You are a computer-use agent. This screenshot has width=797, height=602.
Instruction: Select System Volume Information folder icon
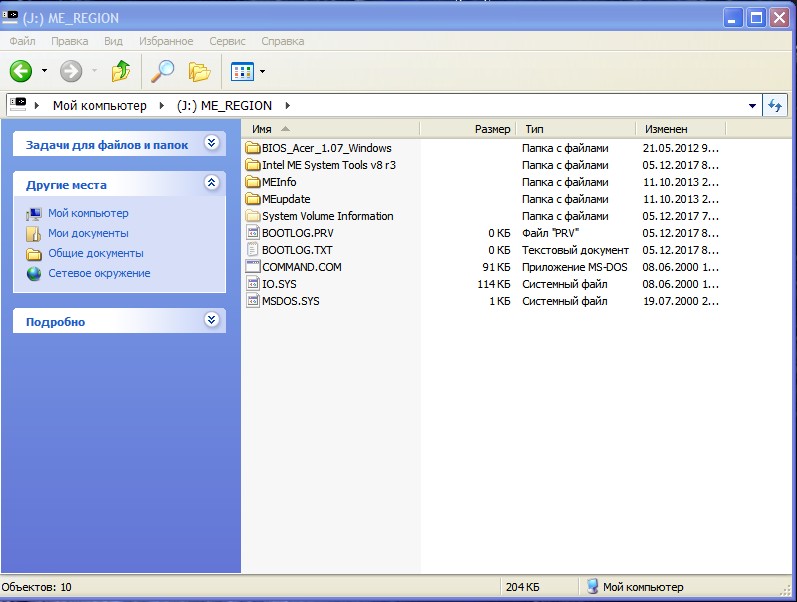(253, 216)
